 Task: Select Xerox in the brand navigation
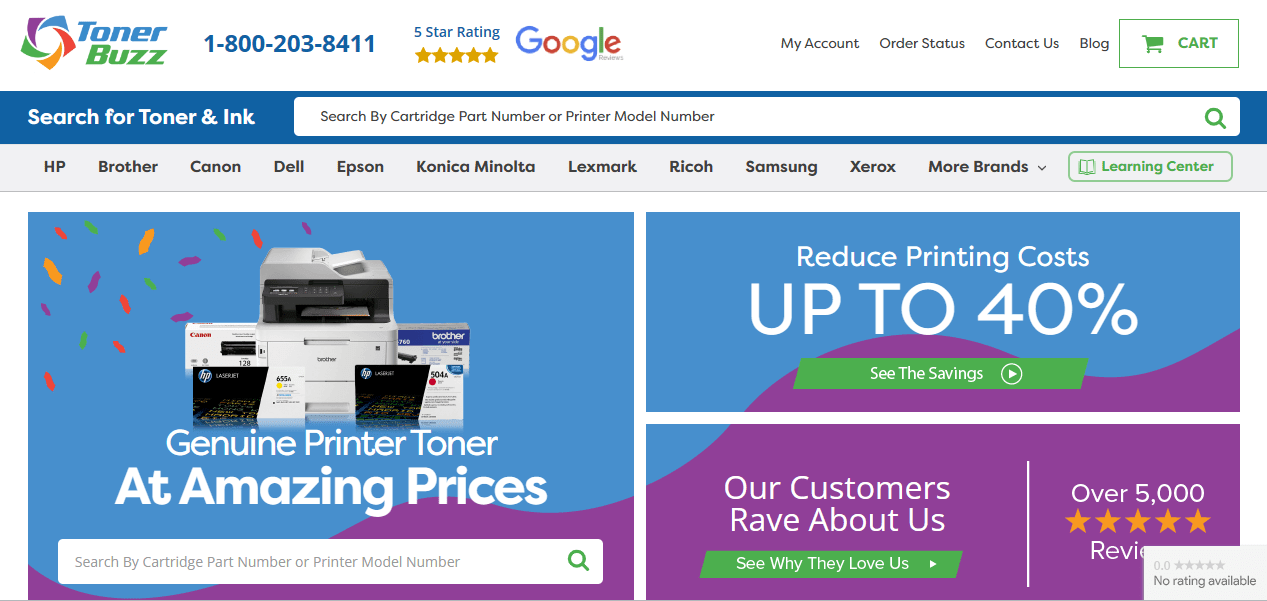click(x=873, y=167)
